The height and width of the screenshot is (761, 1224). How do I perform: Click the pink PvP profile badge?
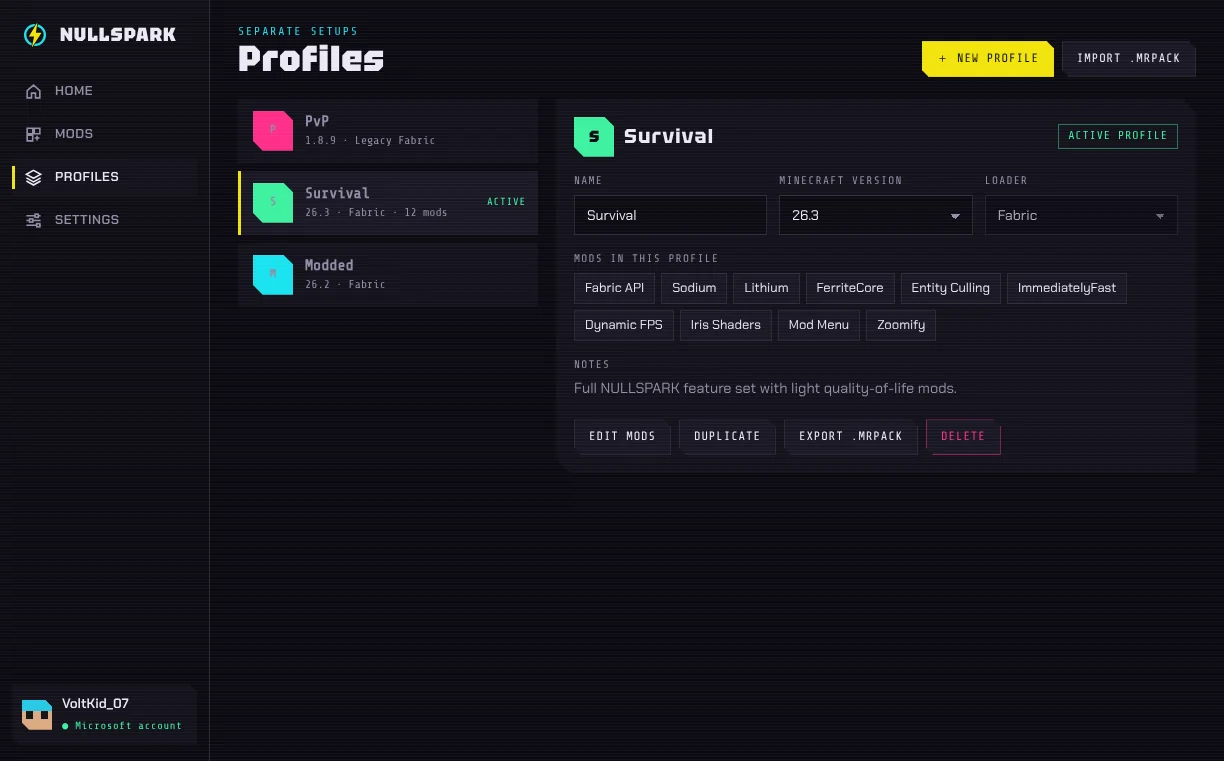272,130
